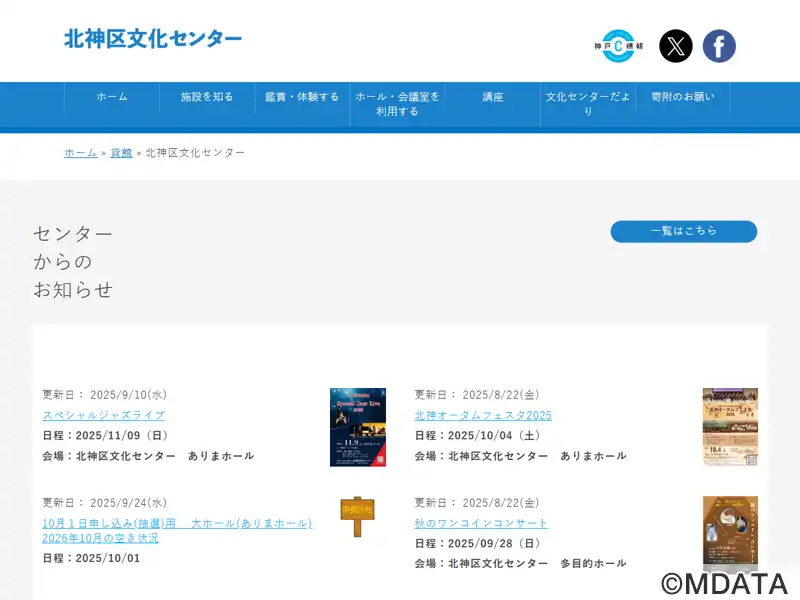The width and height of the screenshot is (800, 600).
Task: Select 鑑賞・体験する in navigation bar
Action: [302, 97]
